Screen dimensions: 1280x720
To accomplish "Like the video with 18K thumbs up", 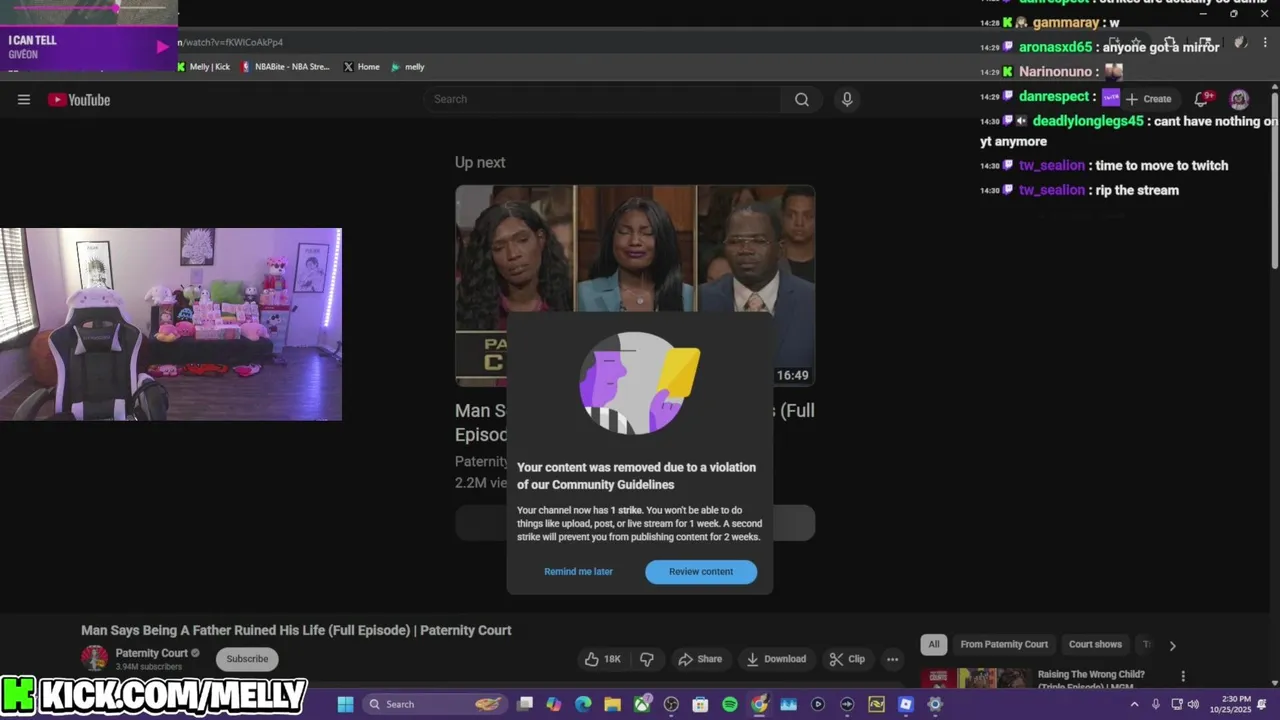I will click(603, 659).
